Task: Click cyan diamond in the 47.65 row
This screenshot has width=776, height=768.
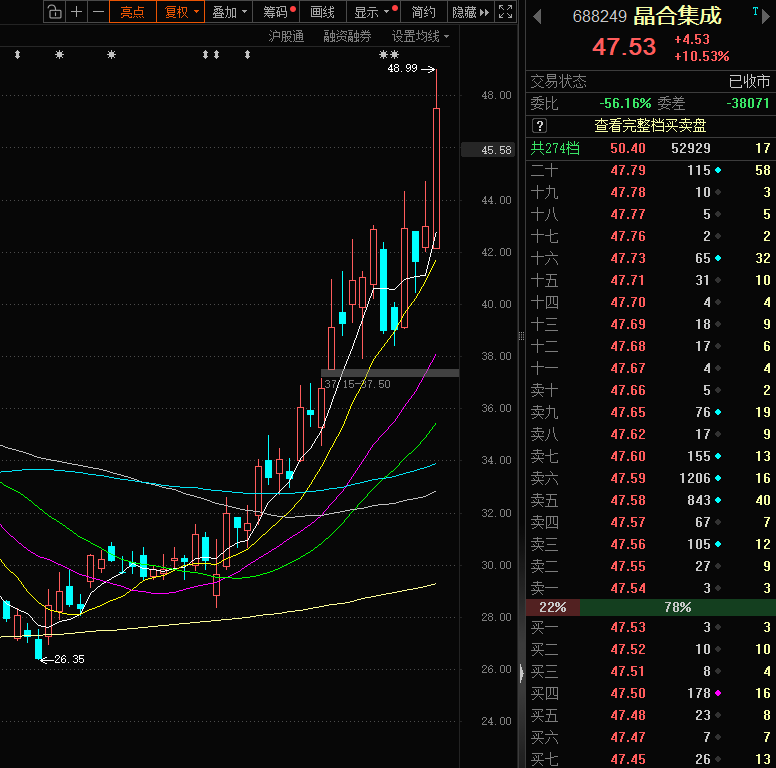Action: click(x=718, y=412)
